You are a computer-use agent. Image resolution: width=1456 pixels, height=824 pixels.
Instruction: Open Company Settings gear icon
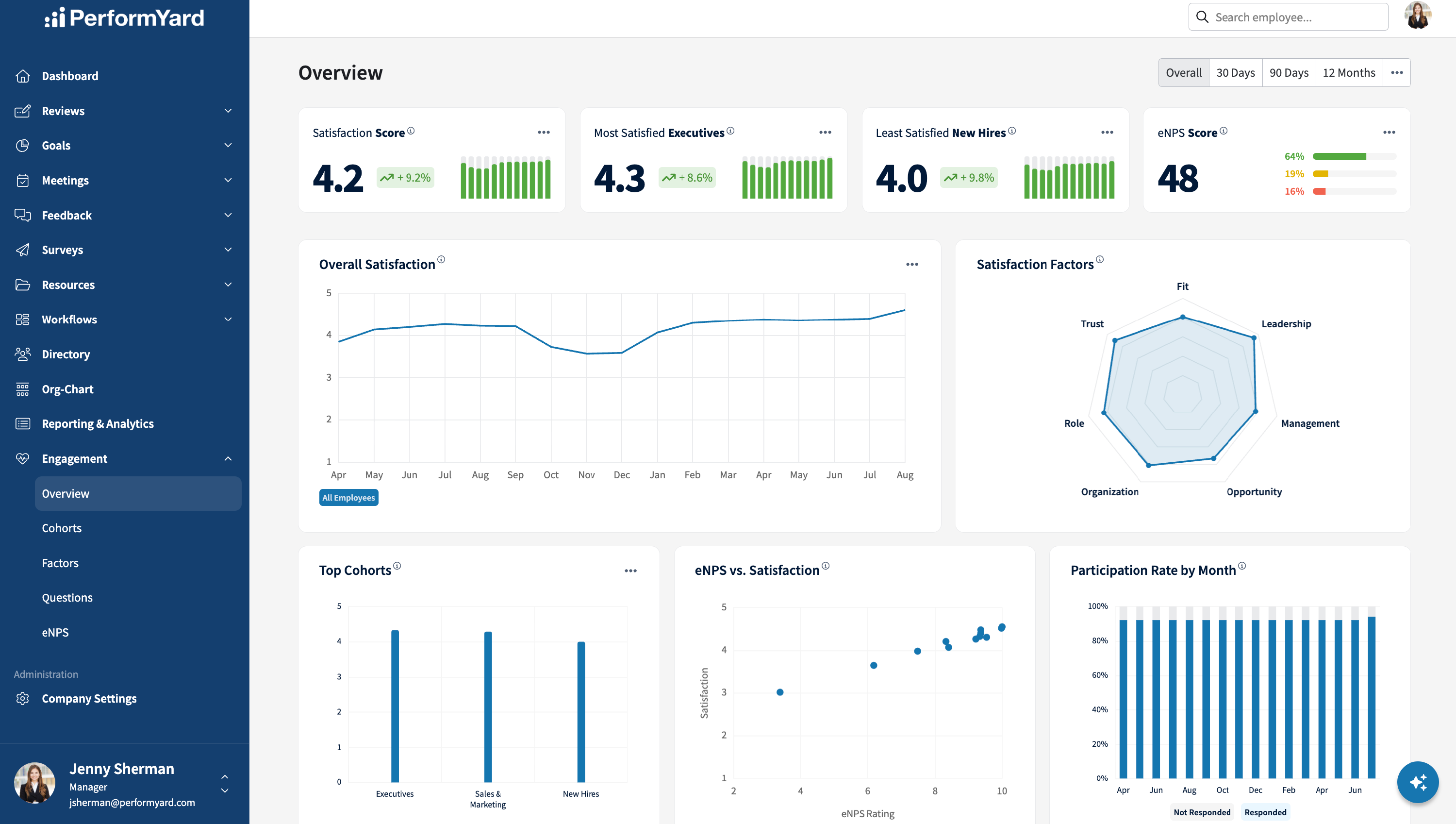[x=23, y=698]
